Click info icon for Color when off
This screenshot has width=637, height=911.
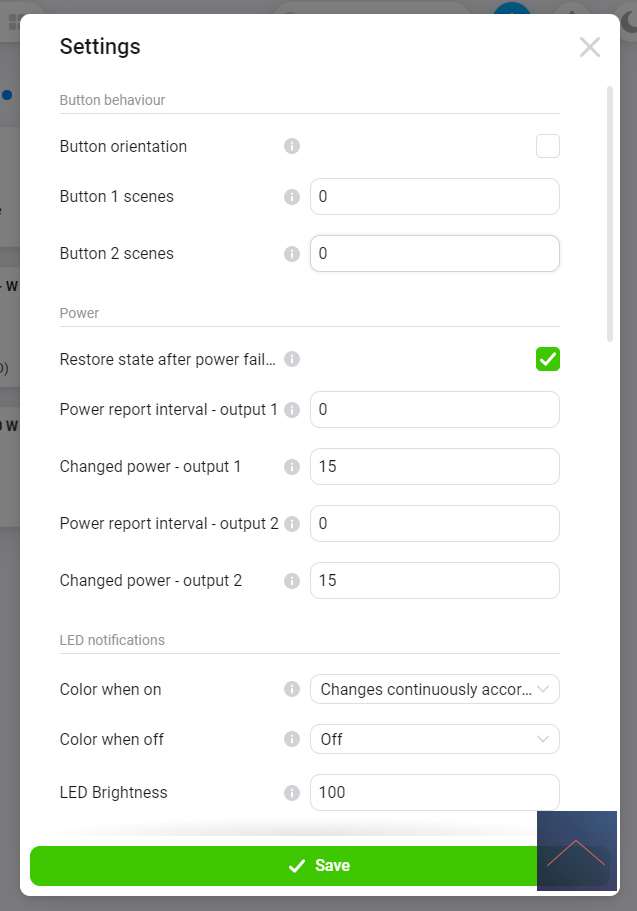[292, 739]
